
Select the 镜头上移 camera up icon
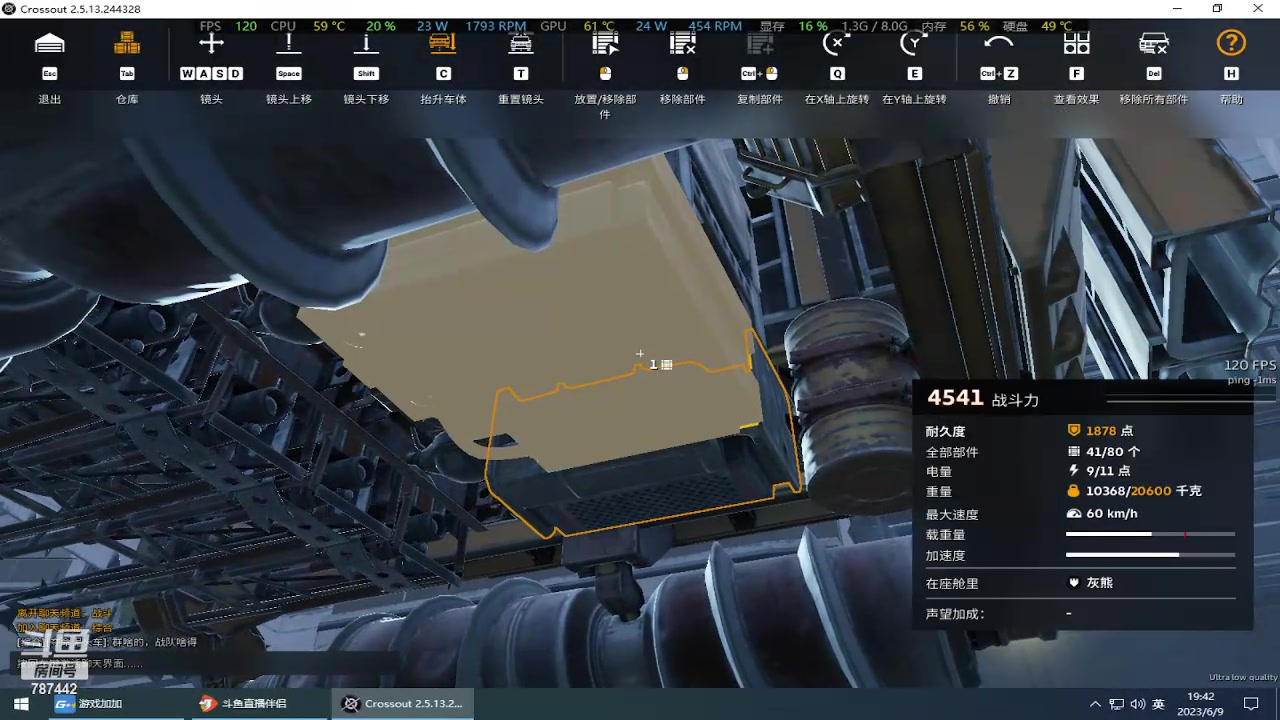click(288, 43)
